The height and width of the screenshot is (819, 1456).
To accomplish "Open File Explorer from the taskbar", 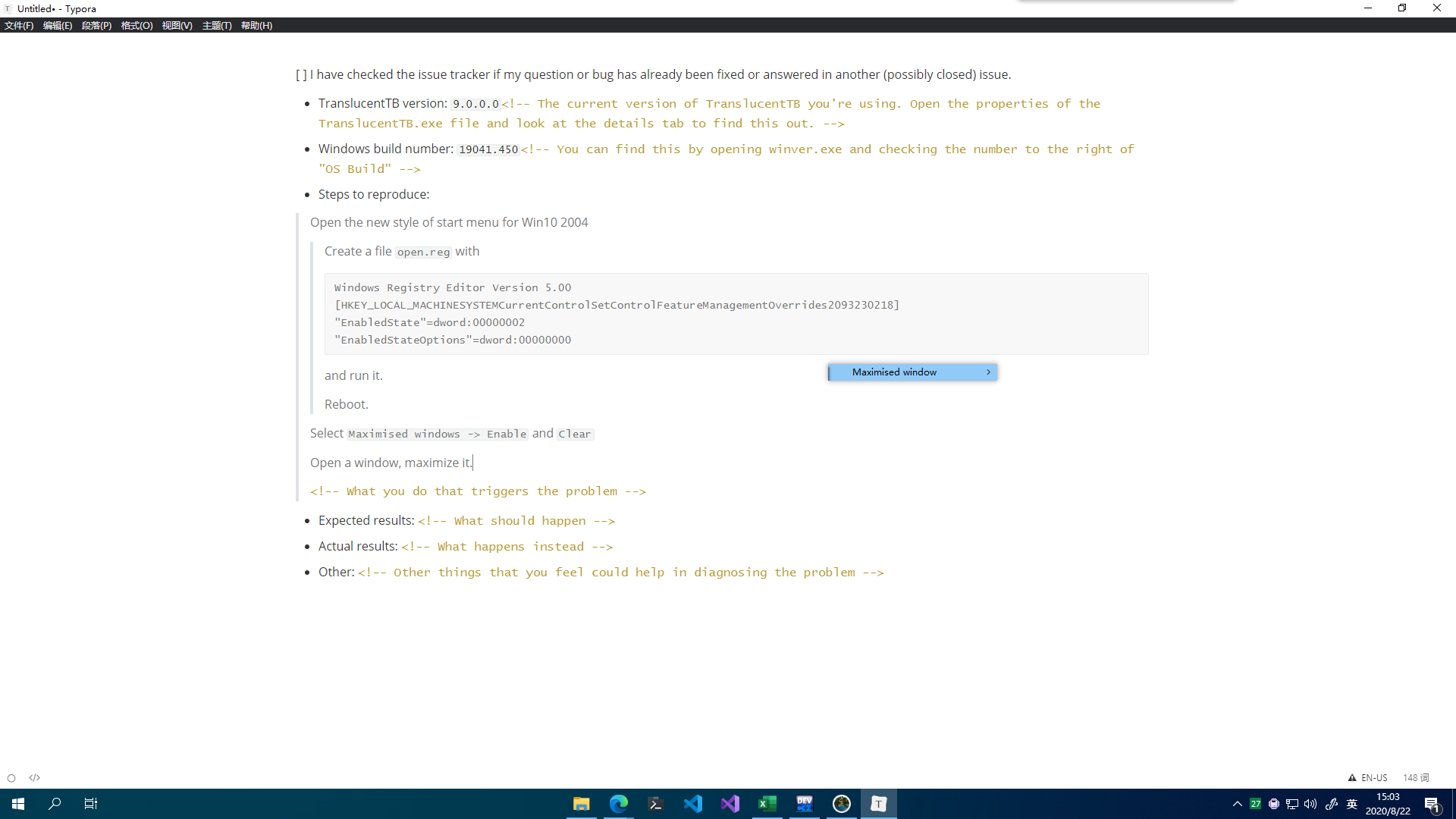I will [x=582, y=804].
